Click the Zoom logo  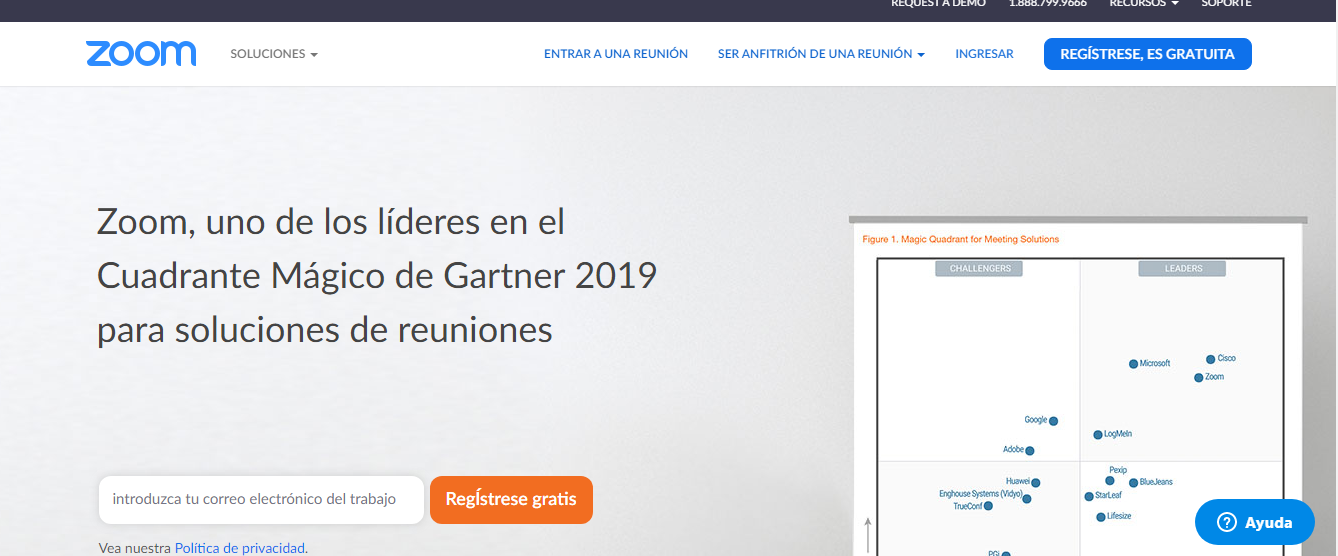click(x=141, y=54)
